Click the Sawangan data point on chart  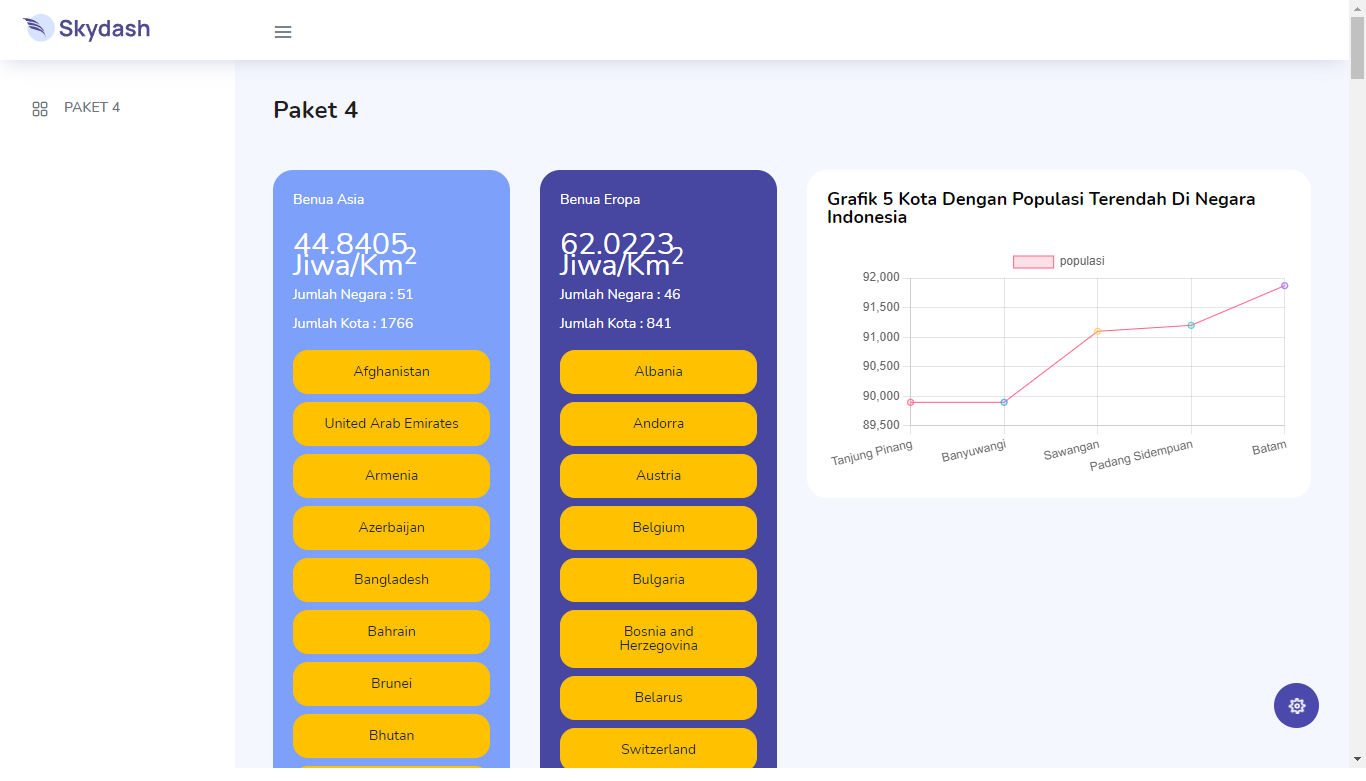point(1097,331)
